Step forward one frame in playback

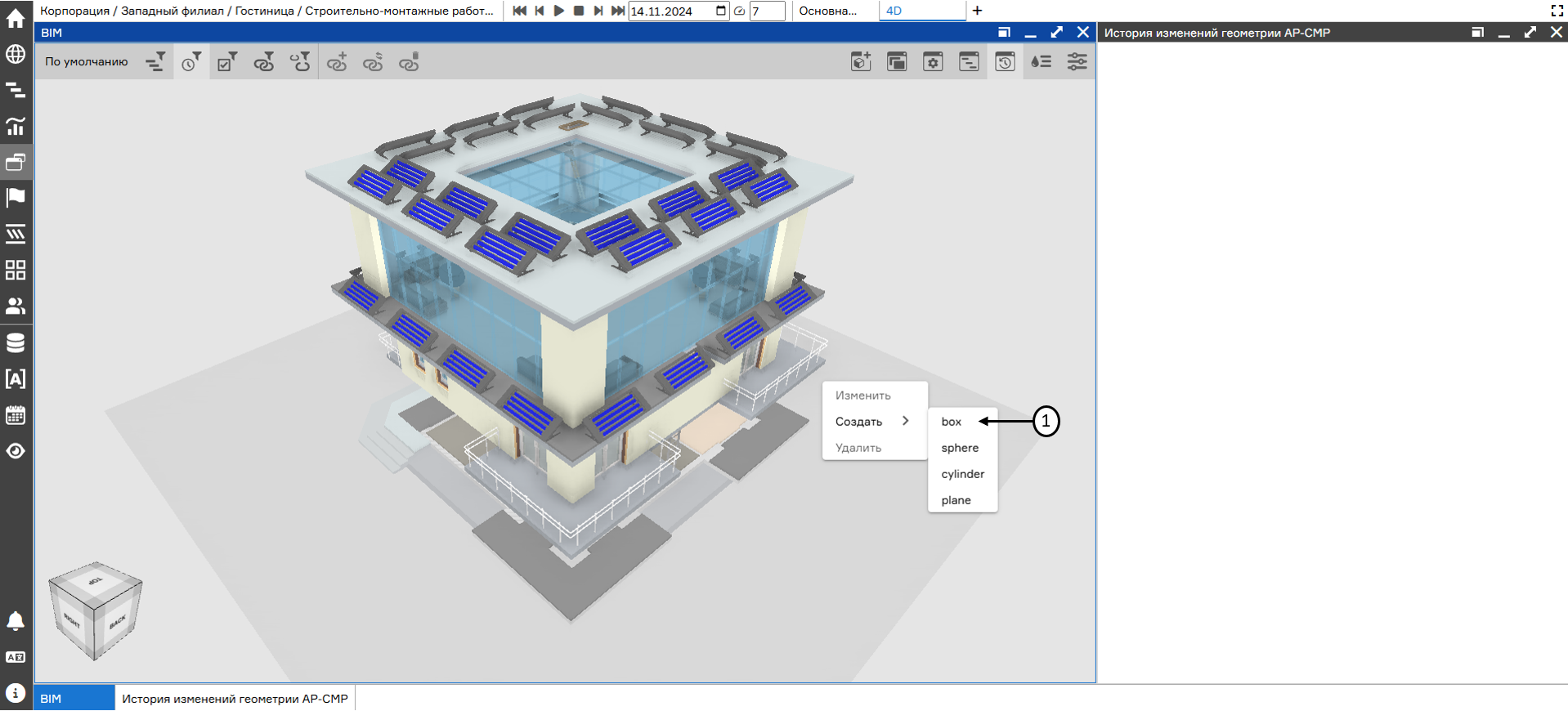pos(598,11)
